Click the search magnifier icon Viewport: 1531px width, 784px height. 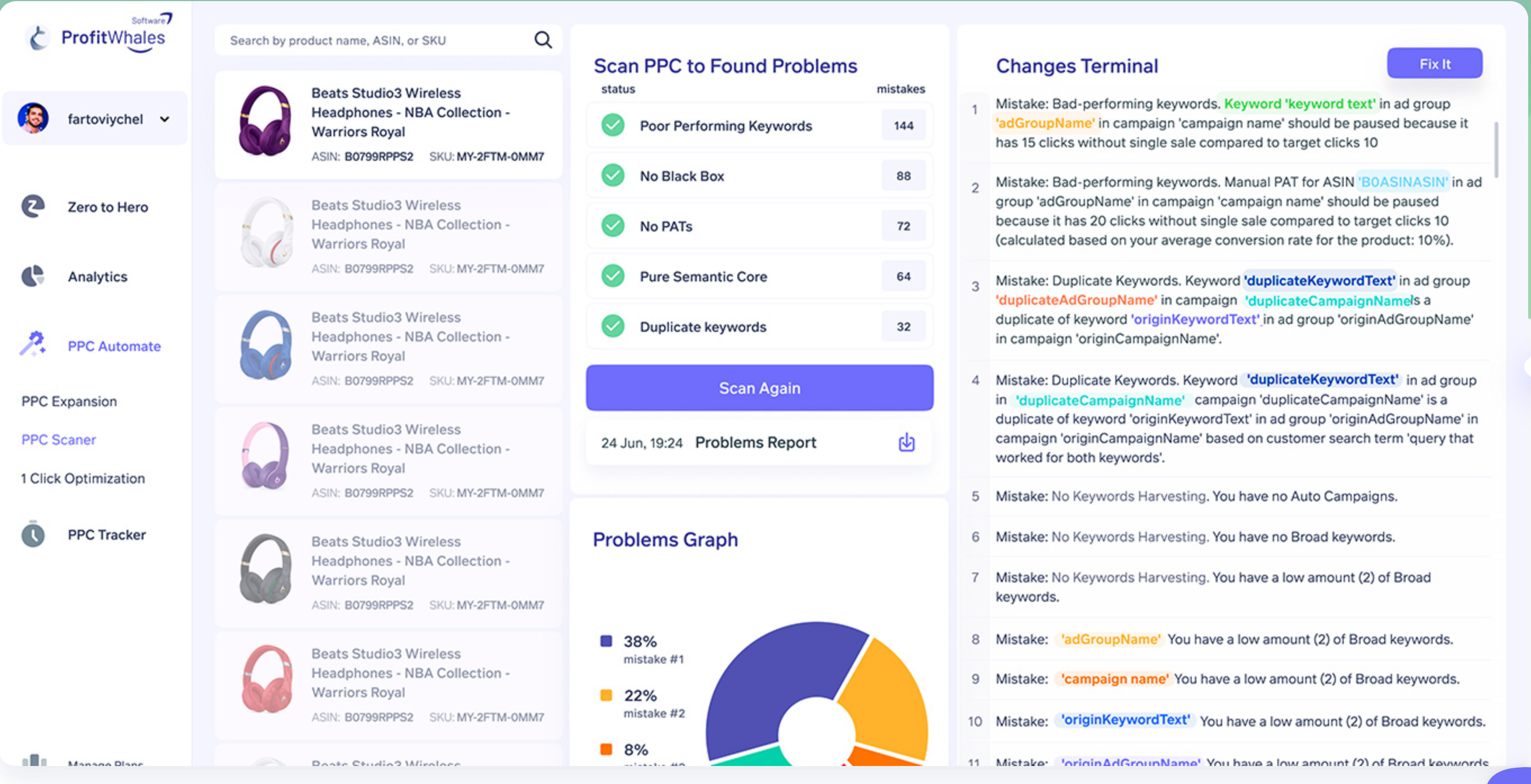[543, 40]
